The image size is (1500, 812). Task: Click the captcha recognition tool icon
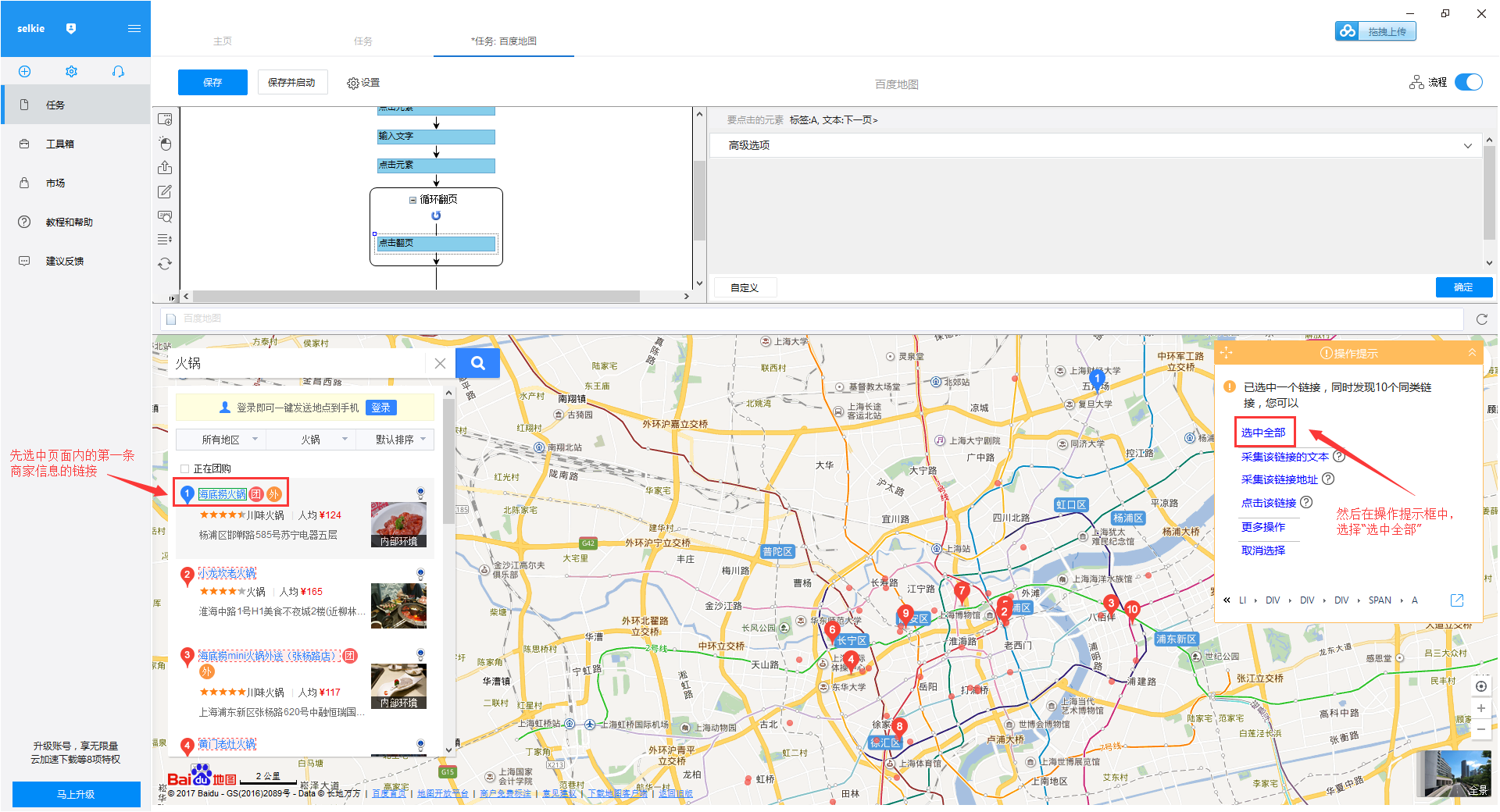pyautogui.click(x=165, y=216)
